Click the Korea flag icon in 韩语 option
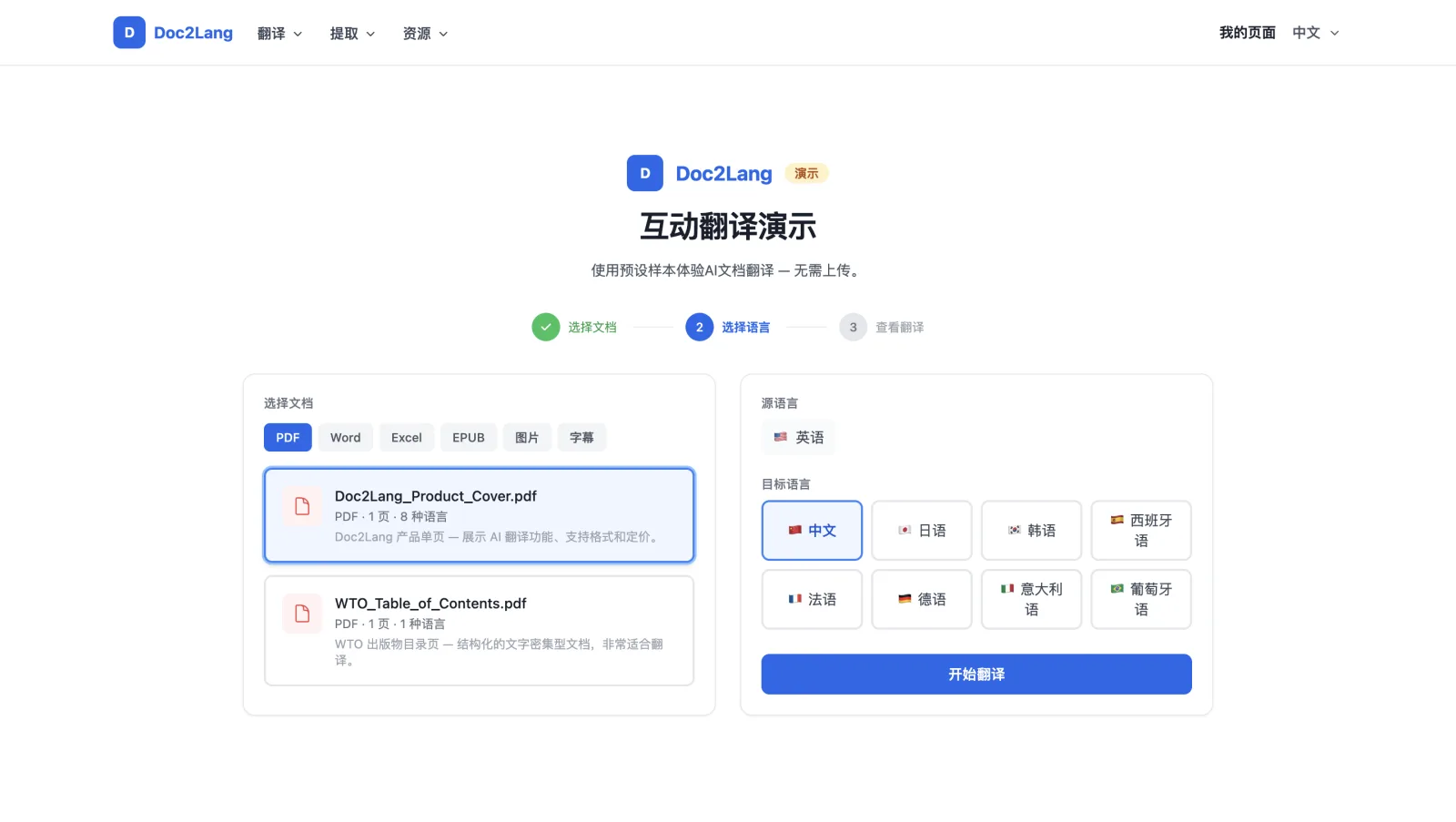This screenshot has width=1456, height=822. (1015, 530)
